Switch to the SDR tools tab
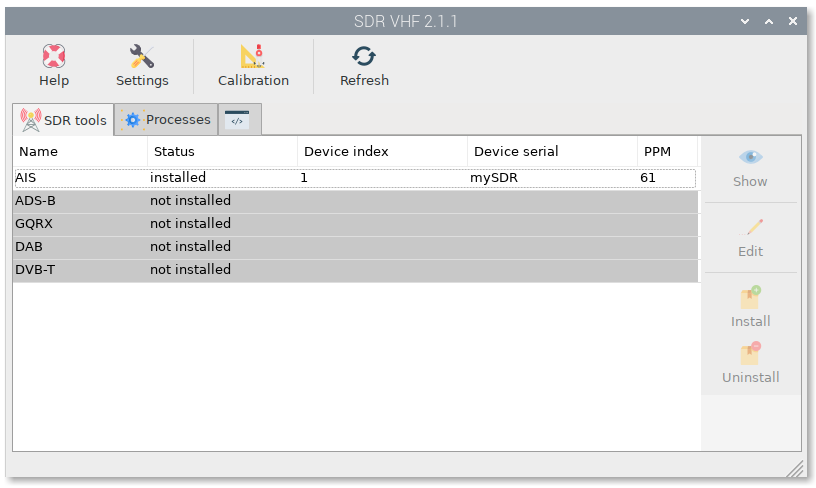 63,120
